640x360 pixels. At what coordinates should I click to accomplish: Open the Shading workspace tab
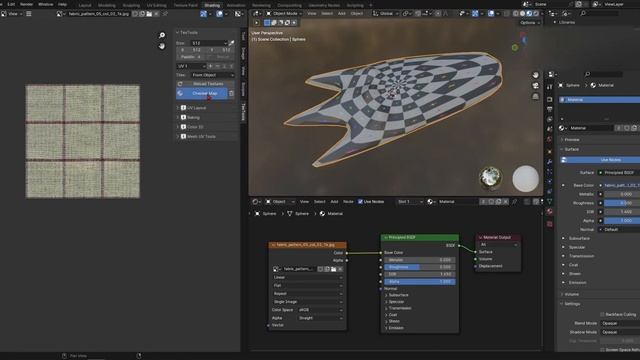coord(212,5)
